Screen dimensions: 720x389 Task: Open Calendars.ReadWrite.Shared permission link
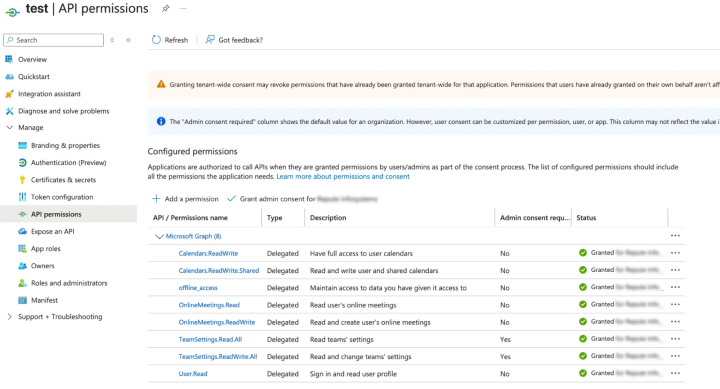[219, 271]
